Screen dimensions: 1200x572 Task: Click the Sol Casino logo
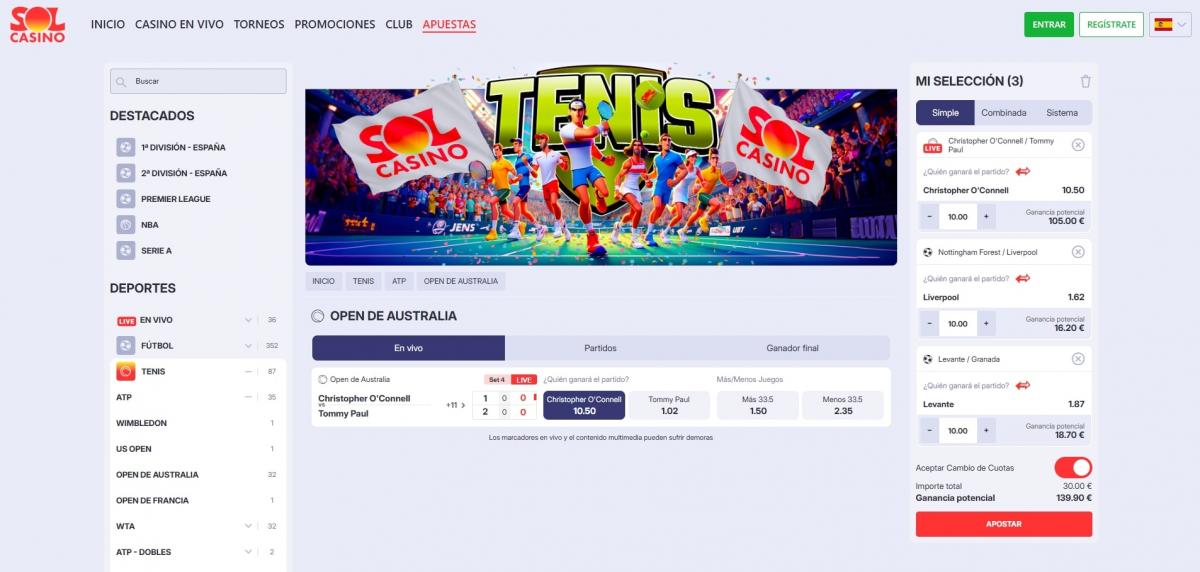[x=38, y=24]
